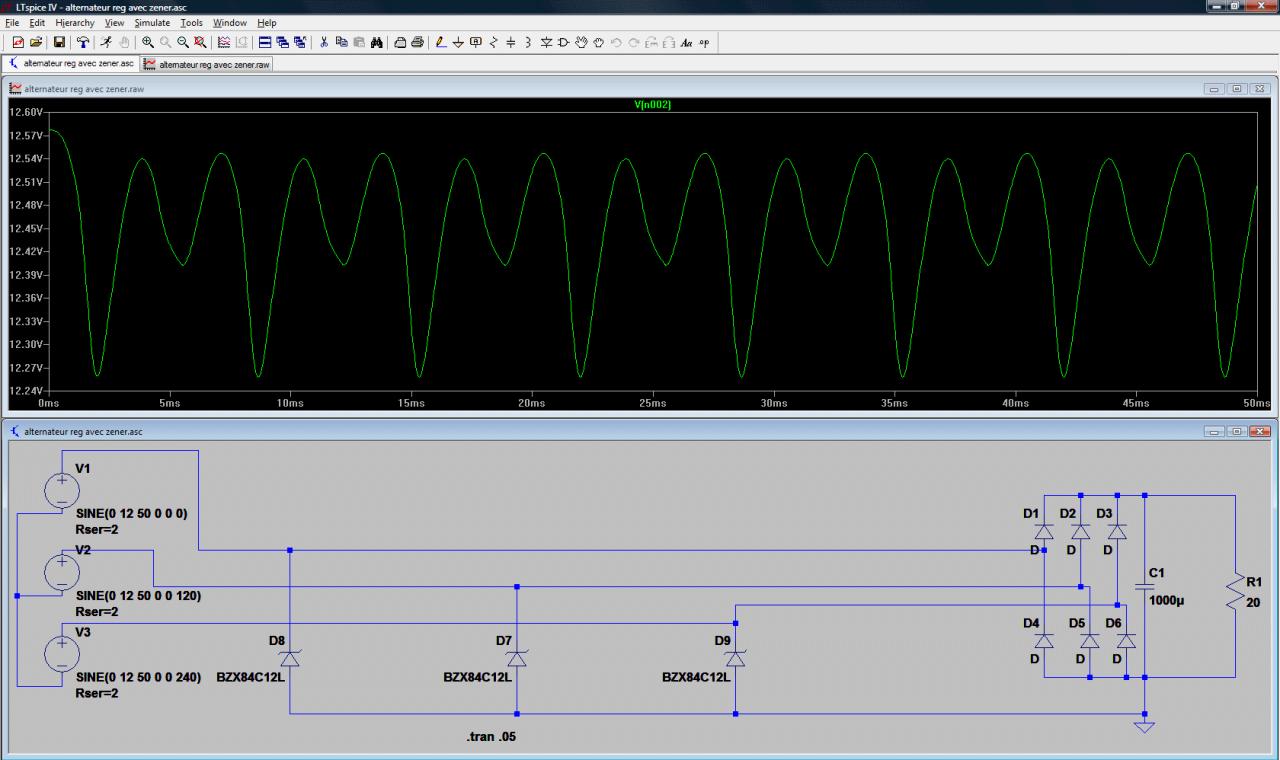Open the Simulate menu

153,22
